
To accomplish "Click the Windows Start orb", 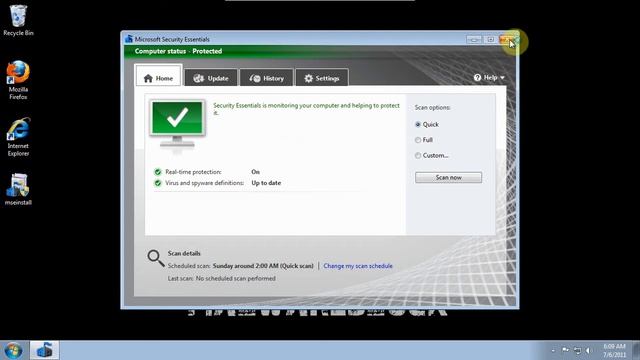I will tap(13, 351).
